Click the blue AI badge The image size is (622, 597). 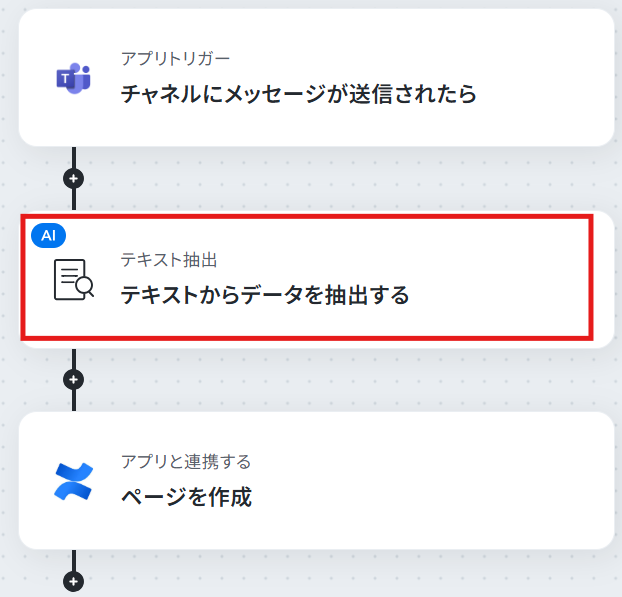[48, 236]
